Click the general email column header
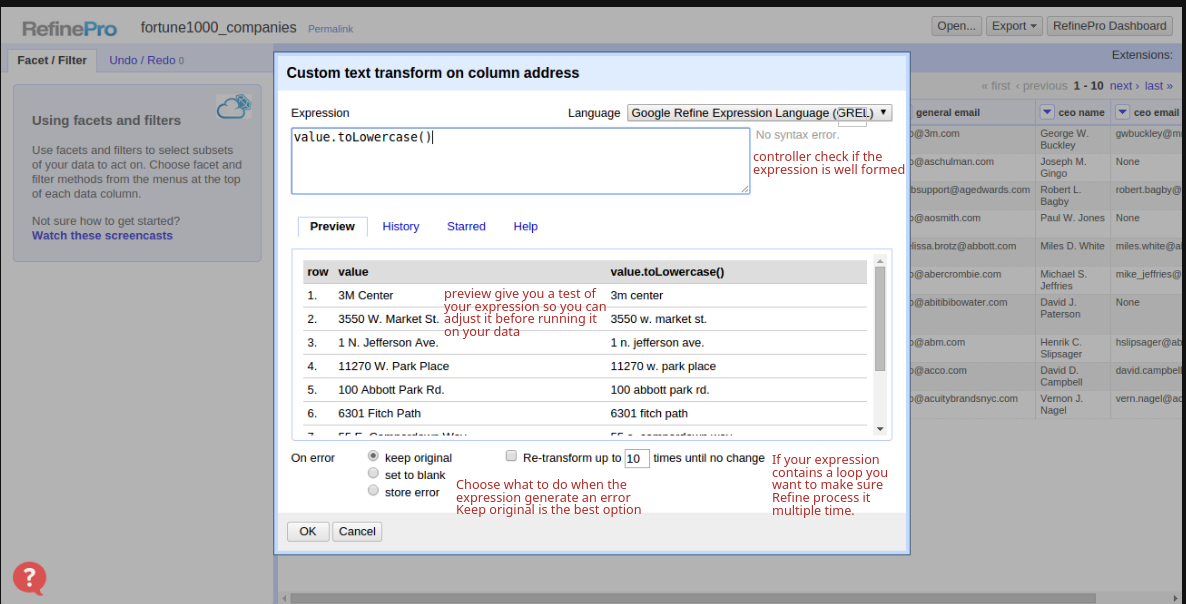This screenshot has height=604, width=1186. (948, 112)
